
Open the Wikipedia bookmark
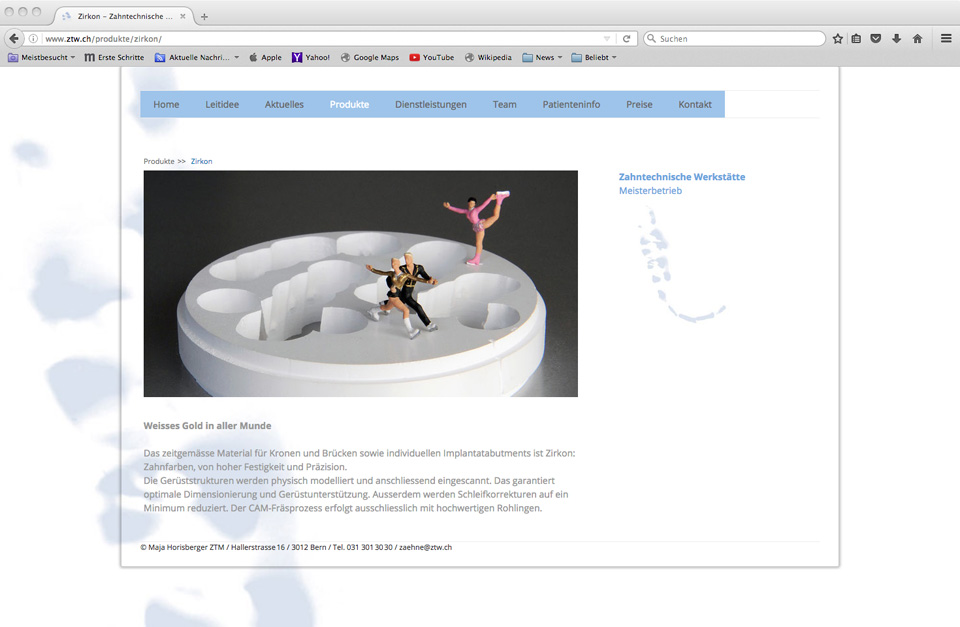click(x=488, y=58)
